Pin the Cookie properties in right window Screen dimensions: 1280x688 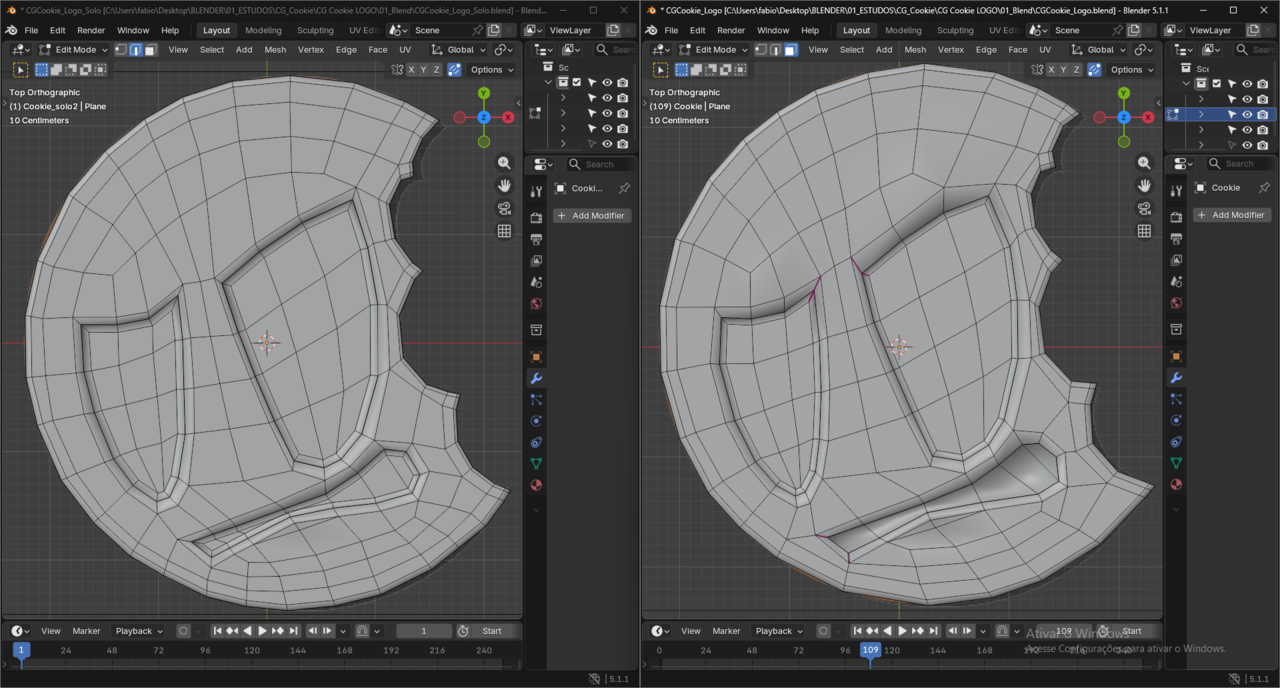click(x=1264, y=188)
